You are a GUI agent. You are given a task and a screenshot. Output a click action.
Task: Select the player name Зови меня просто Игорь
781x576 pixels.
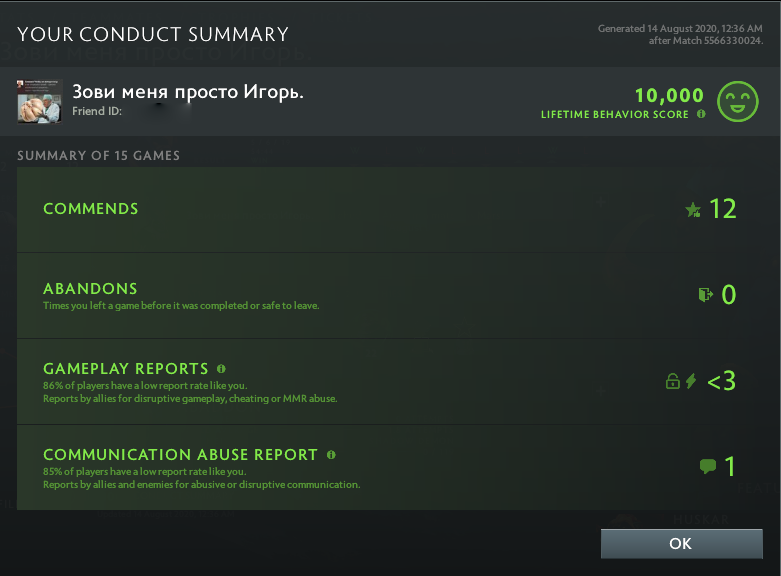pos(187,92)
